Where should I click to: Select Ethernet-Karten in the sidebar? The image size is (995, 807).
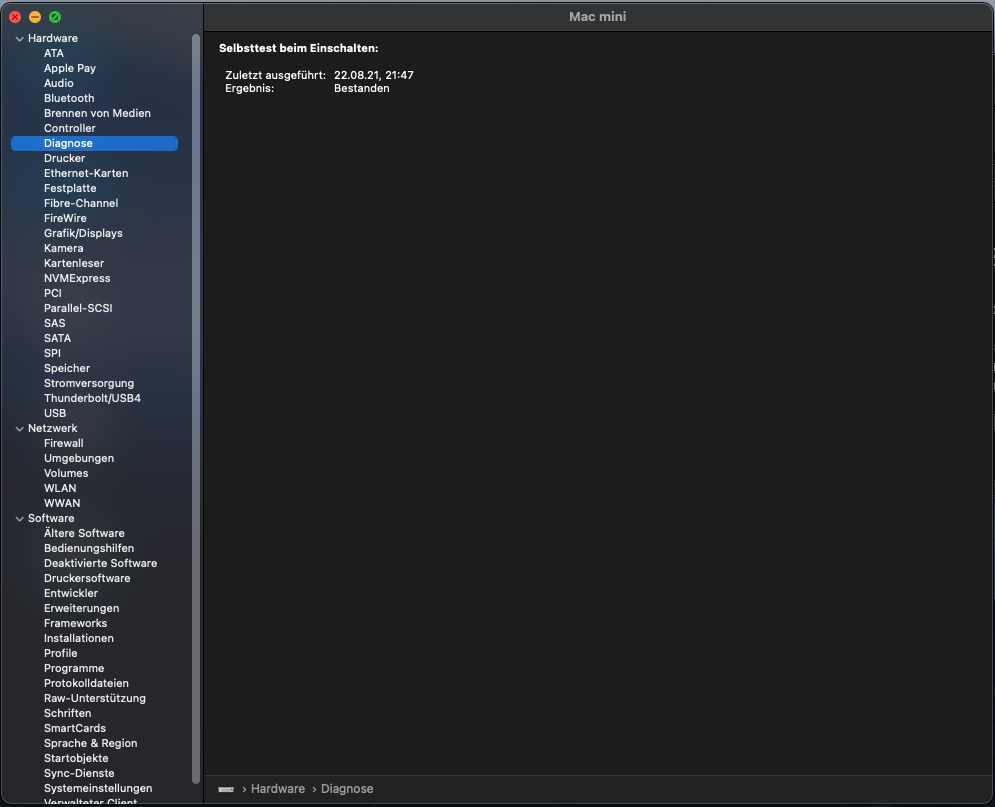pos(86,173)
